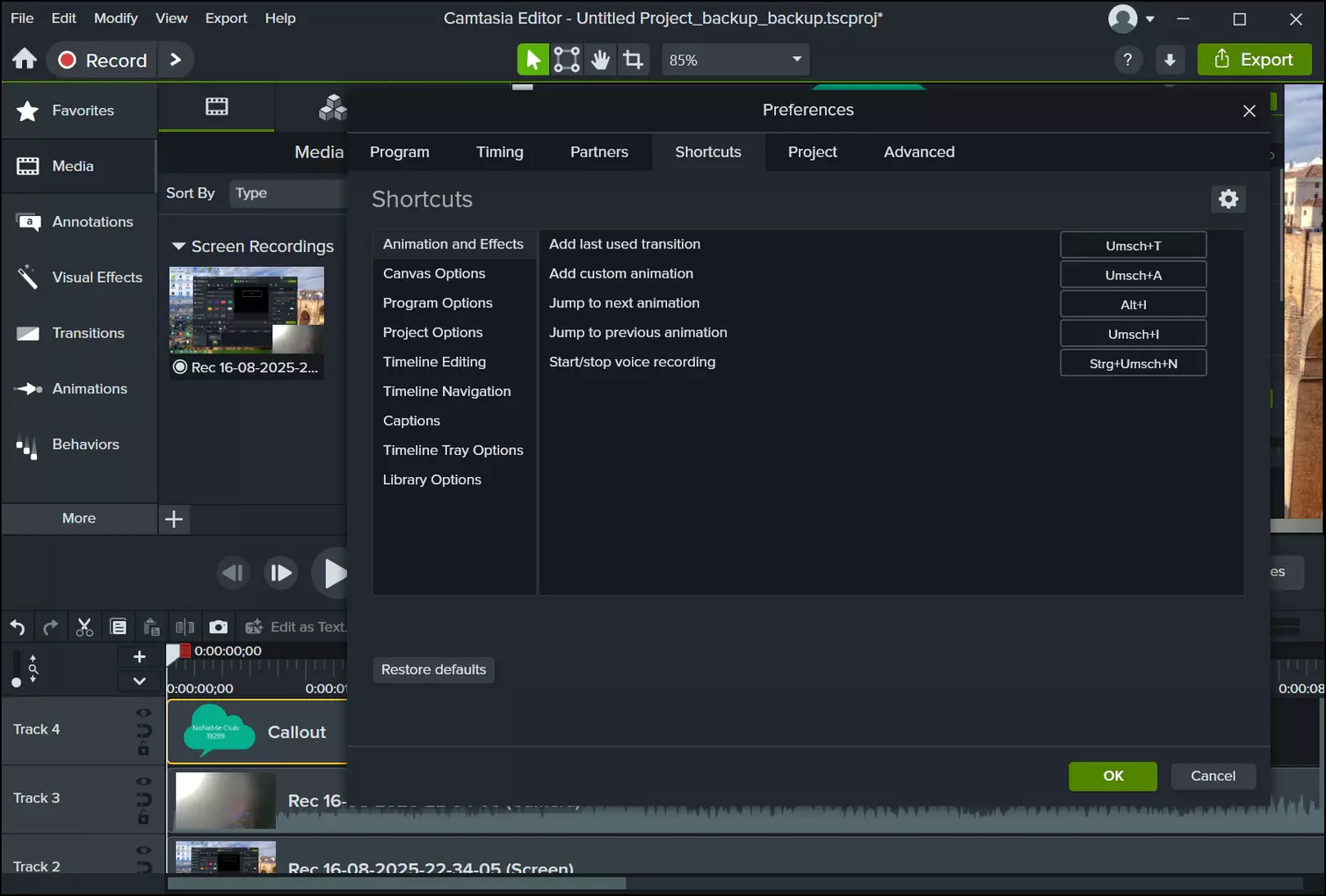Redo the last undone action

[x=51, y=627]
